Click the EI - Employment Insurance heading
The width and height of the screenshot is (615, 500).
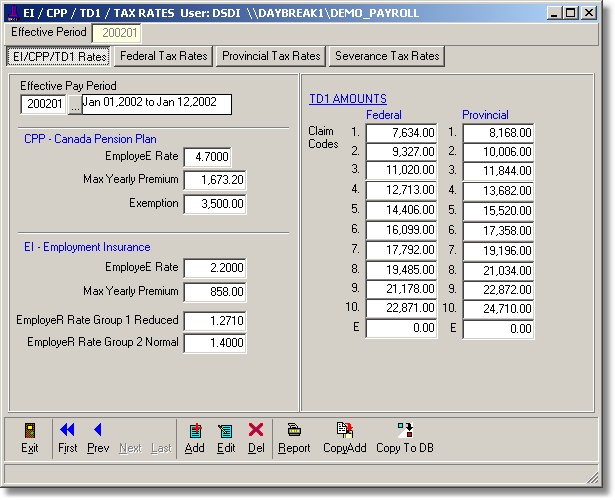tap(87, 247)
